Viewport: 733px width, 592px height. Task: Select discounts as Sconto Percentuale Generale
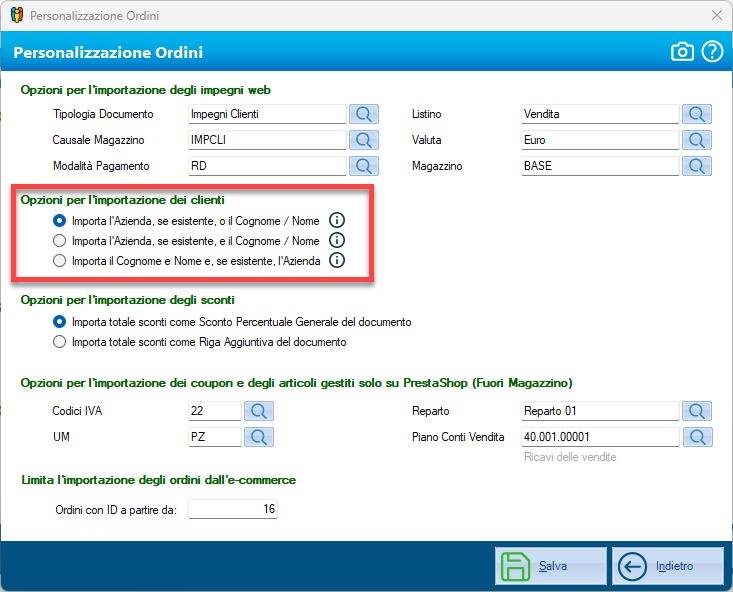point(232,322)
